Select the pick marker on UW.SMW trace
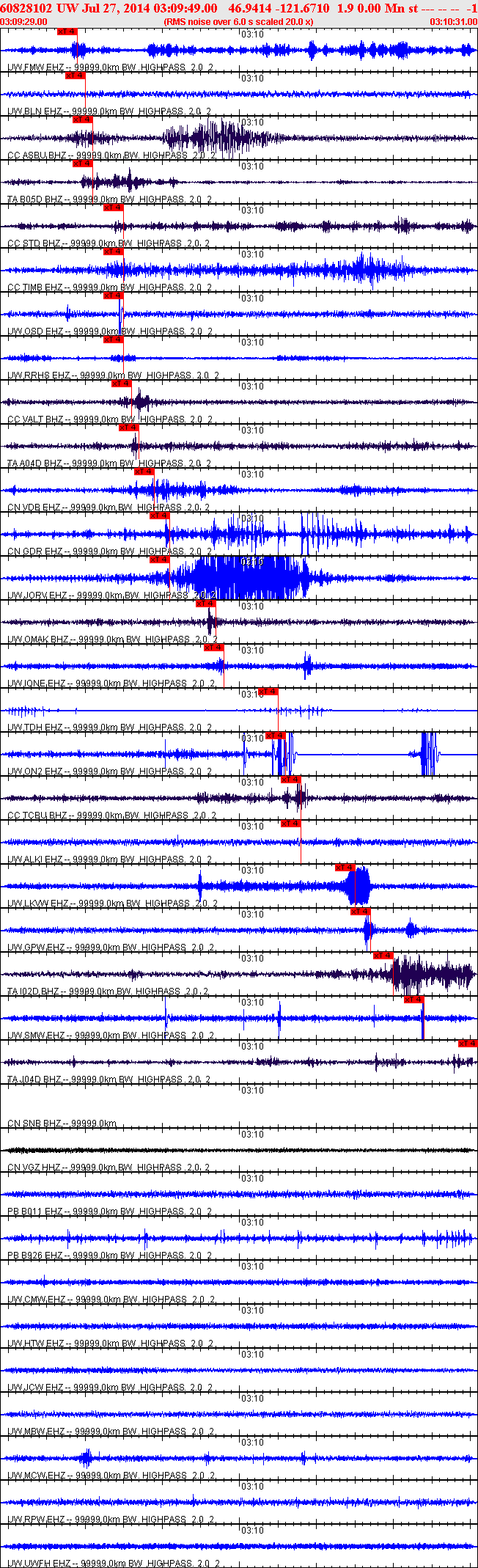 [413, 1000]
